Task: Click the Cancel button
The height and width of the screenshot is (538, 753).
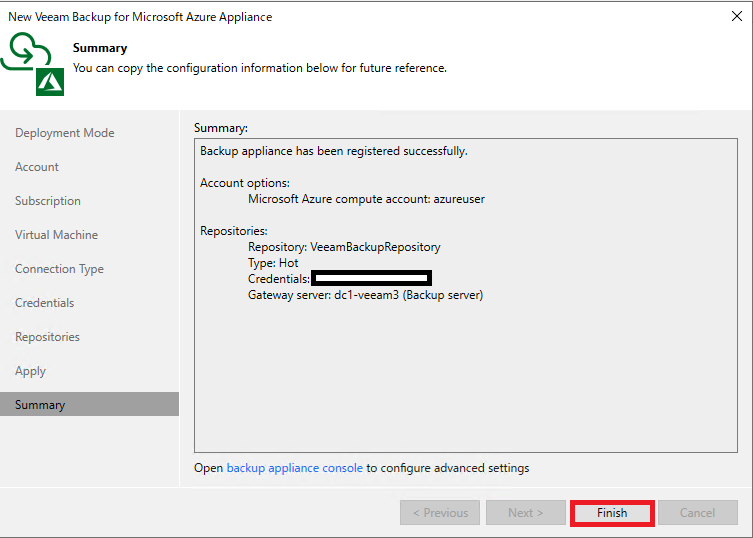Action: coord(697,513)
